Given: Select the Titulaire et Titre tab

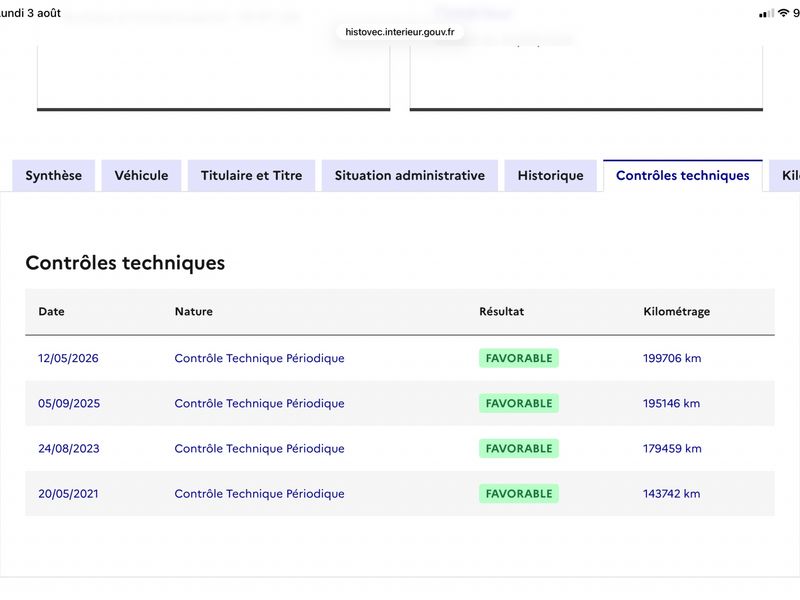Looking at the screenshot, I should pos(252,176).
